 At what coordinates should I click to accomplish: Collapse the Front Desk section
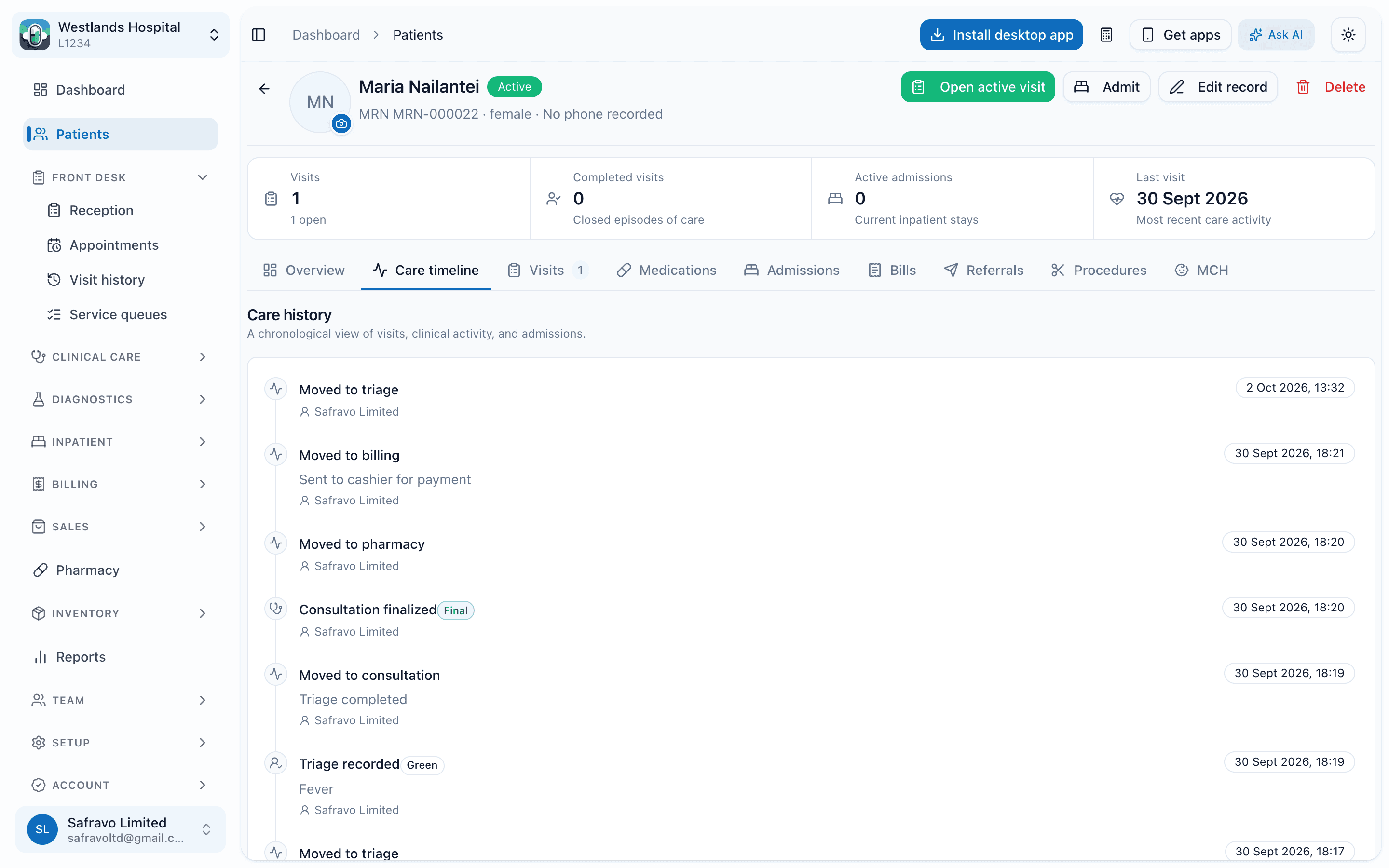point(121,177)
